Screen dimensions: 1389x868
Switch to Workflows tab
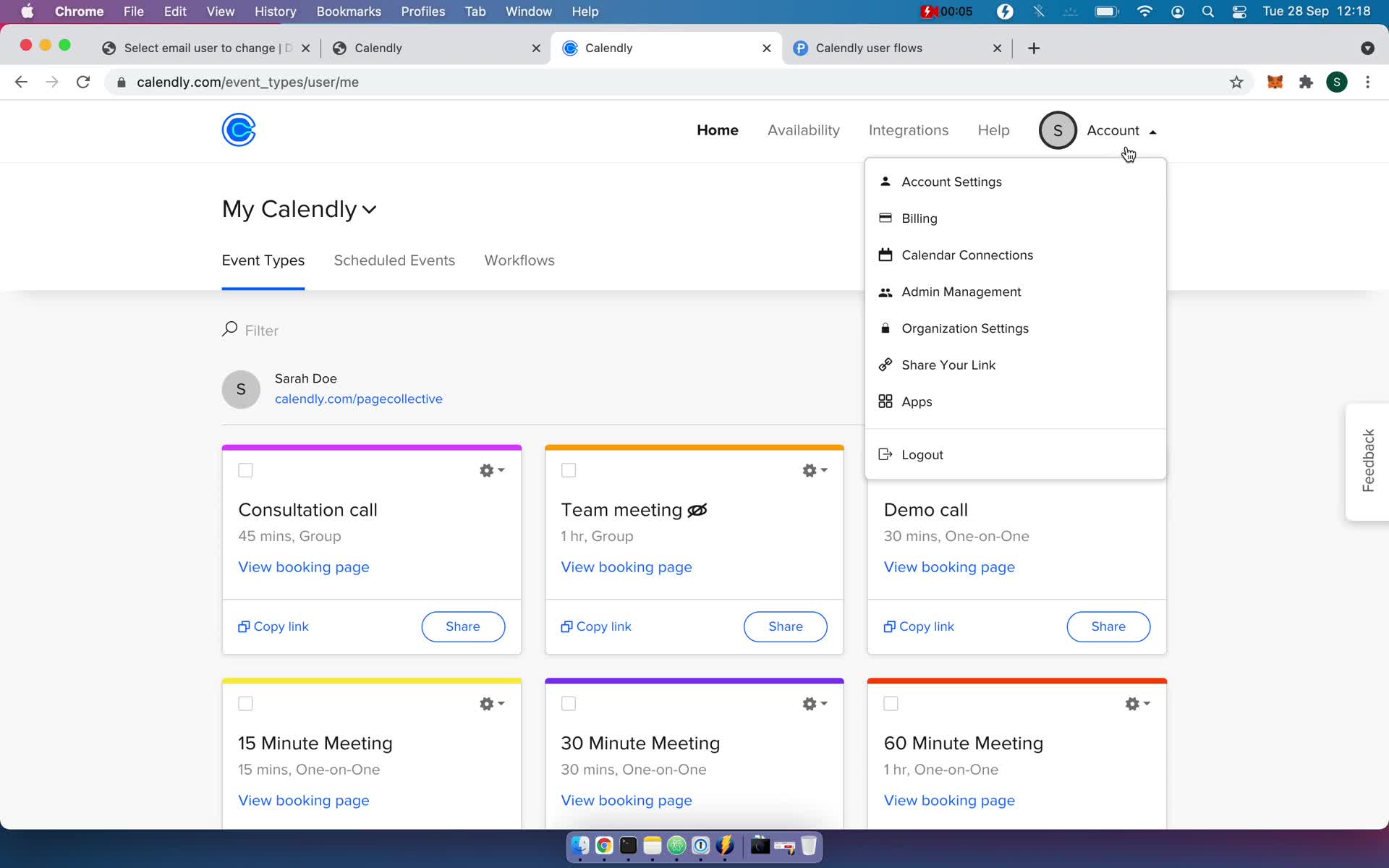pos(519,260)
